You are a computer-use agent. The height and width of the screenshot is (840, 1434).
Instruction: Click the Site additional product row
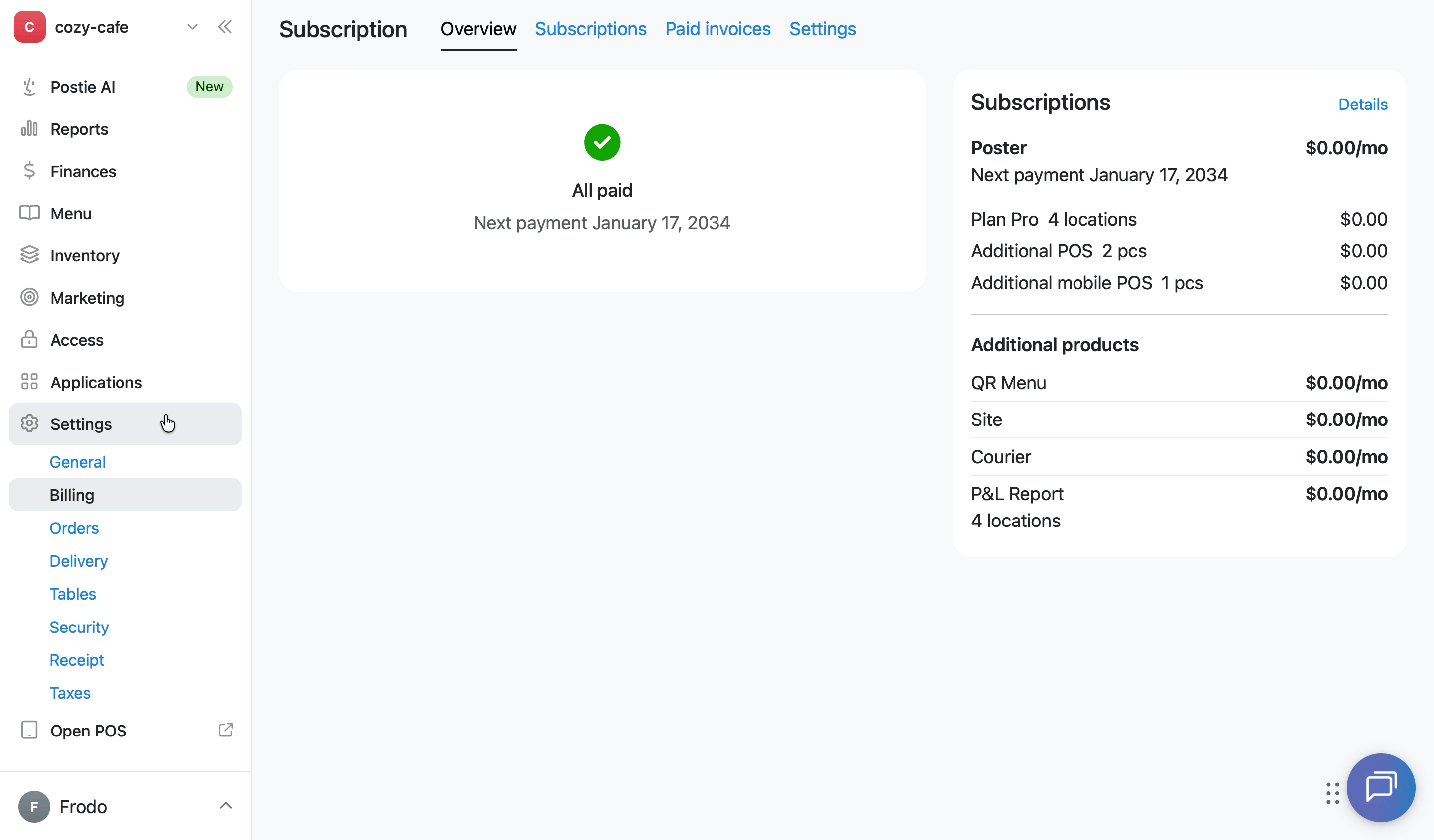click(x=1179, y=420)
